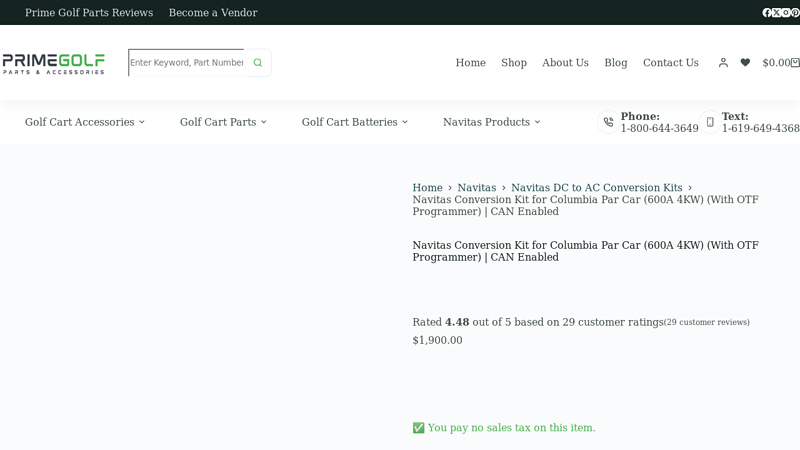Open the X (Twitter) social icon
The height and width of the screenshot is (450, 800).
[777, 13]
